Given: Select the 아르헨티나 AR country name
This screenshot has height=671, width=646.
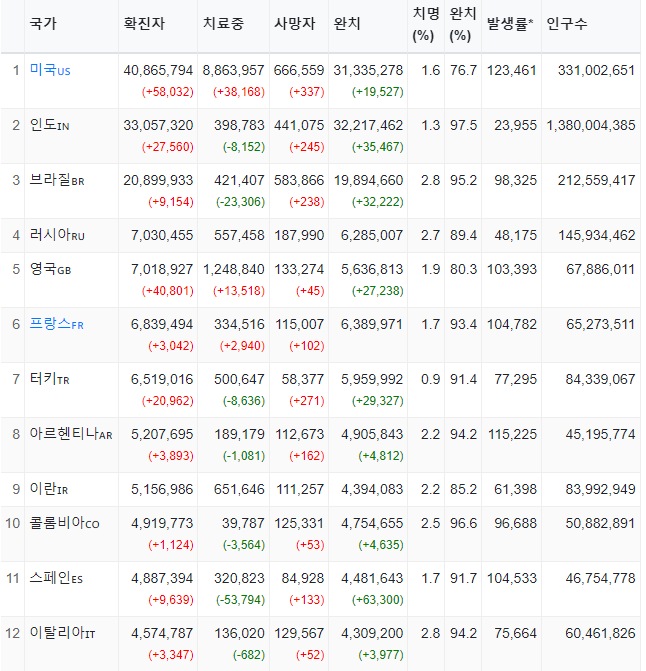Looking at the screenshot, I should pos(71,434).
